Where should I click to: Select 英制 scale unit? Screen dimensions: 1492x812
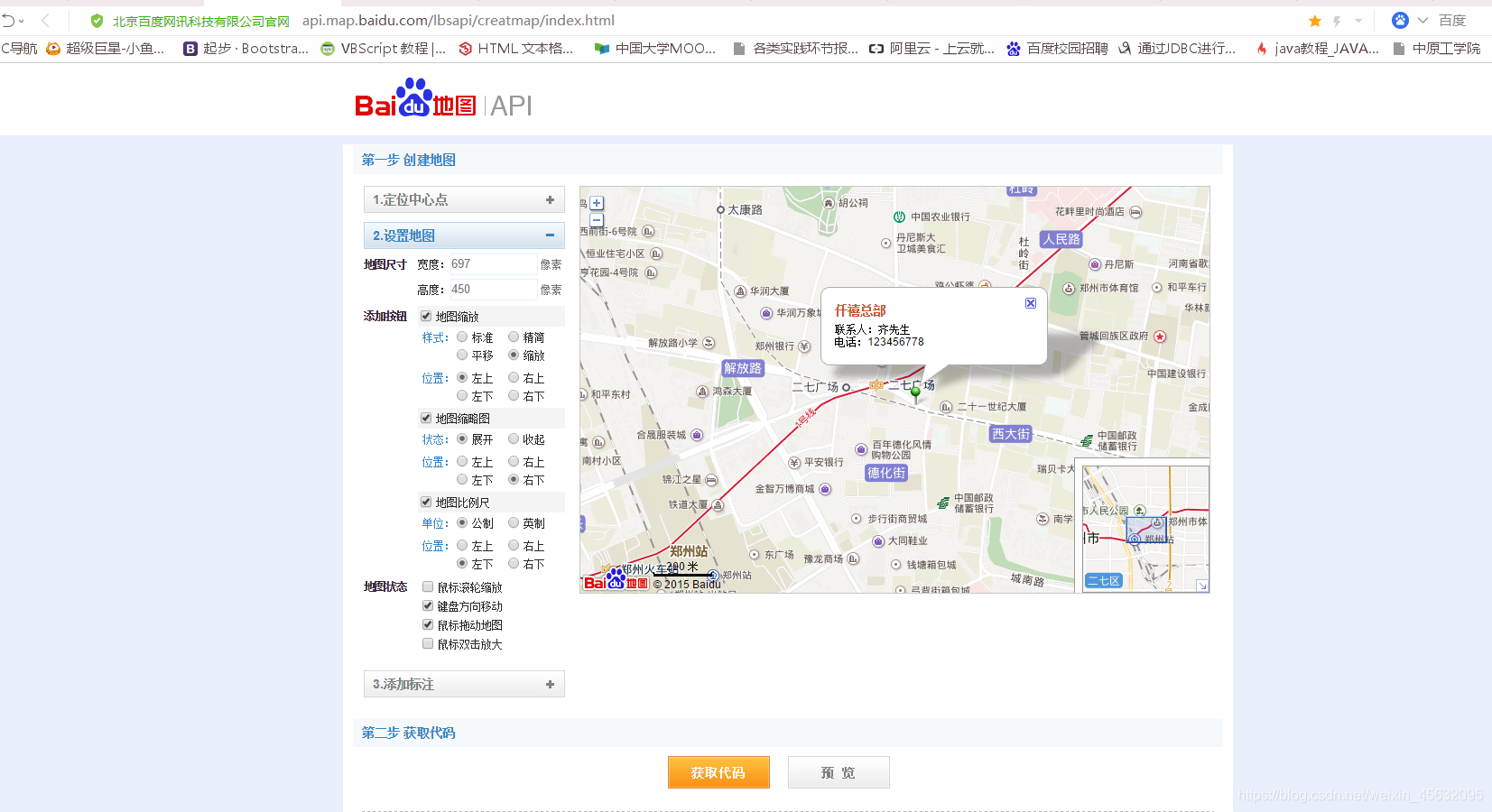pos(514,522)
